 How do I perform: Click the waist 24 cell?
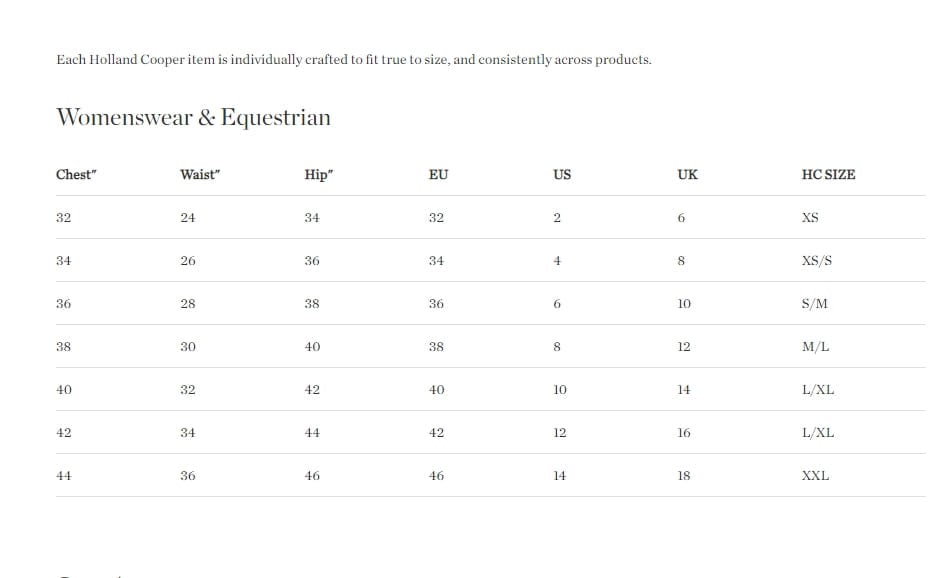tap(188, 218)
